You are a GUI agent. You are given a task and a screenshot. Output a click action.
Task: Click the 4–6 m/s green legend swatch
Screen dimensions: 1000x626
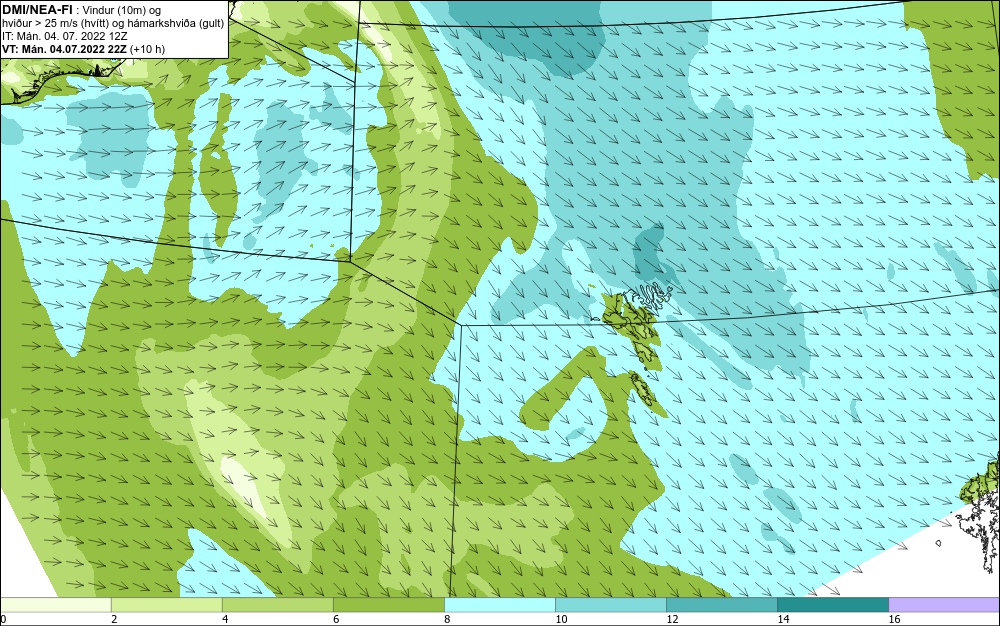pos(277,605)
